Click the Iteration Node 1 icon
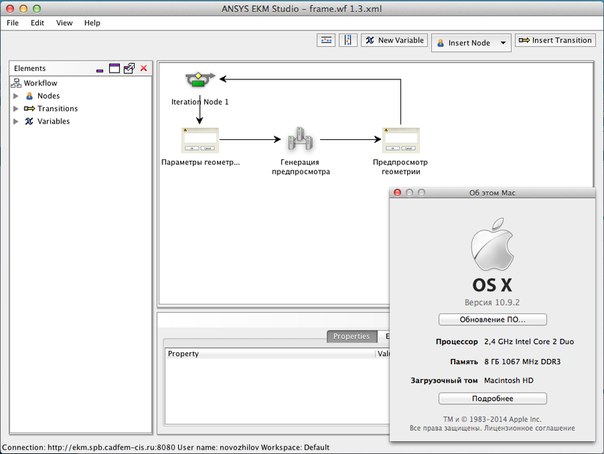Image resolution: width=604 pixels, height=454 pixels. (198, 80)
